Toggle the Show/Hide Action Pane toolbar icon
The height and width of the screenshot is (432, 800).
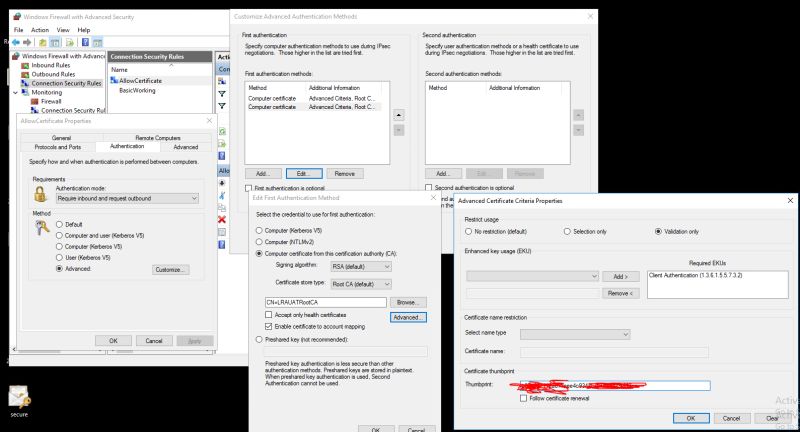click(97, 42)
